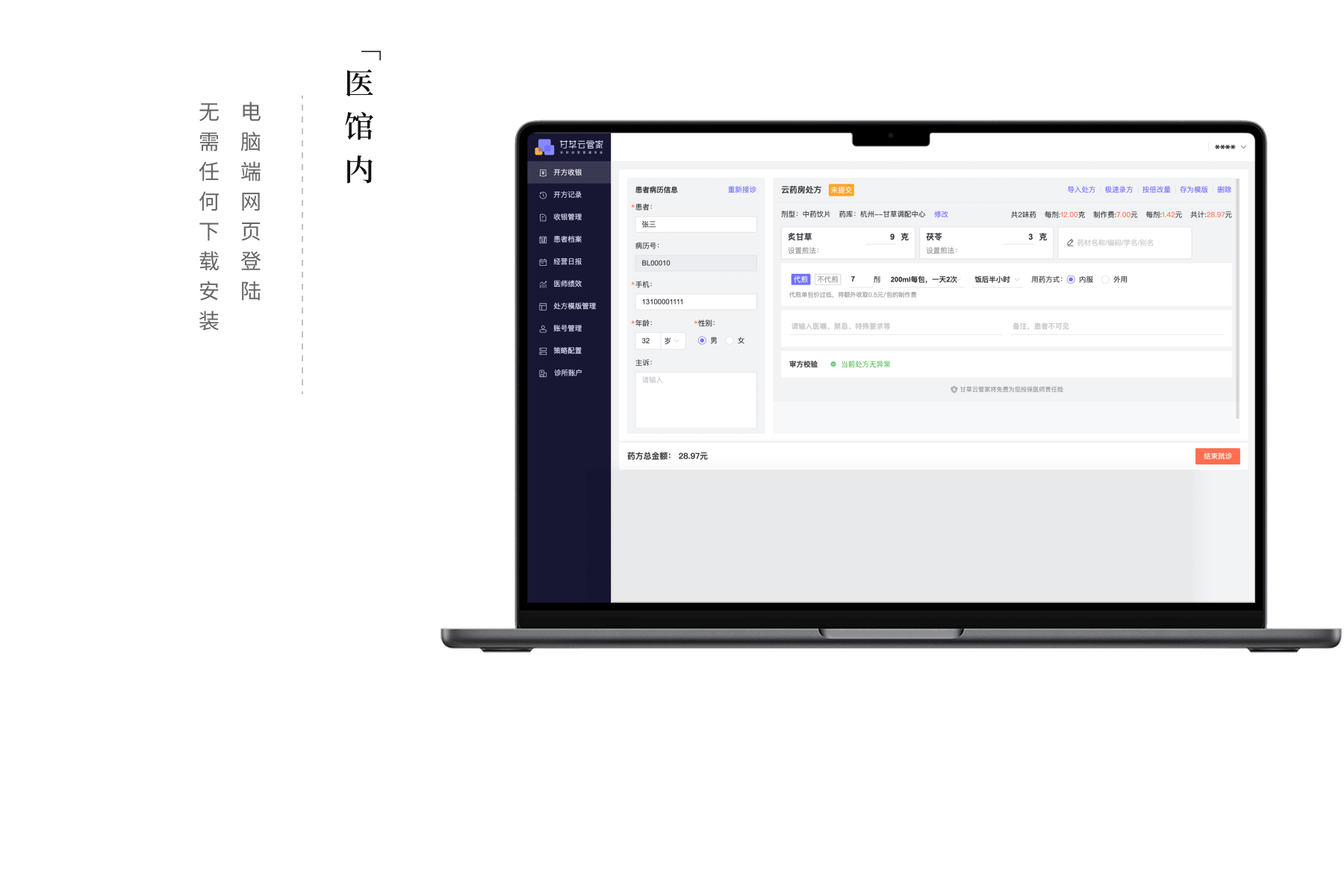Click 设置煎法 under 炙甘草
1344x896 pixels.
point(803,251)
